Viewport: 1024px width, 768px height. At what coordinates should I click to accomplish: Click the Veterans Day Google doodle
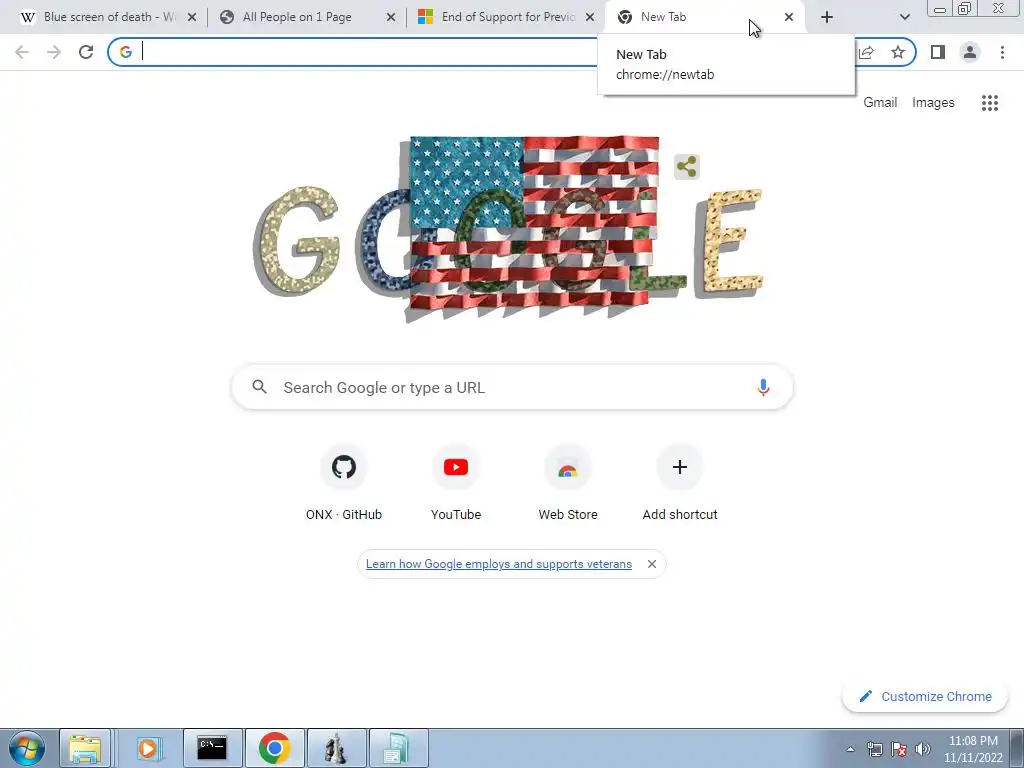(x=509, y=229)
